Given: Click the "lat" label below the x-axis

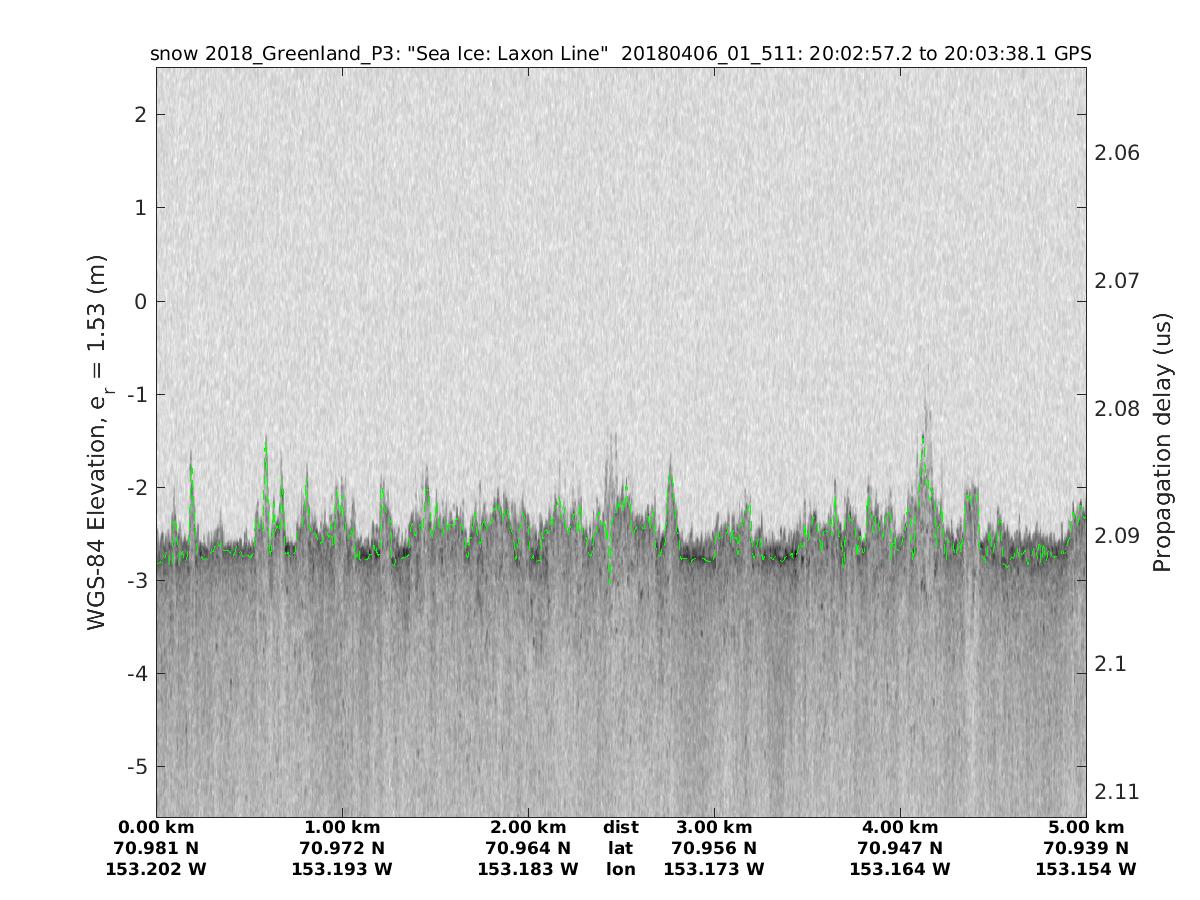Looking at the screenshot, I should [x=621, y=848].
